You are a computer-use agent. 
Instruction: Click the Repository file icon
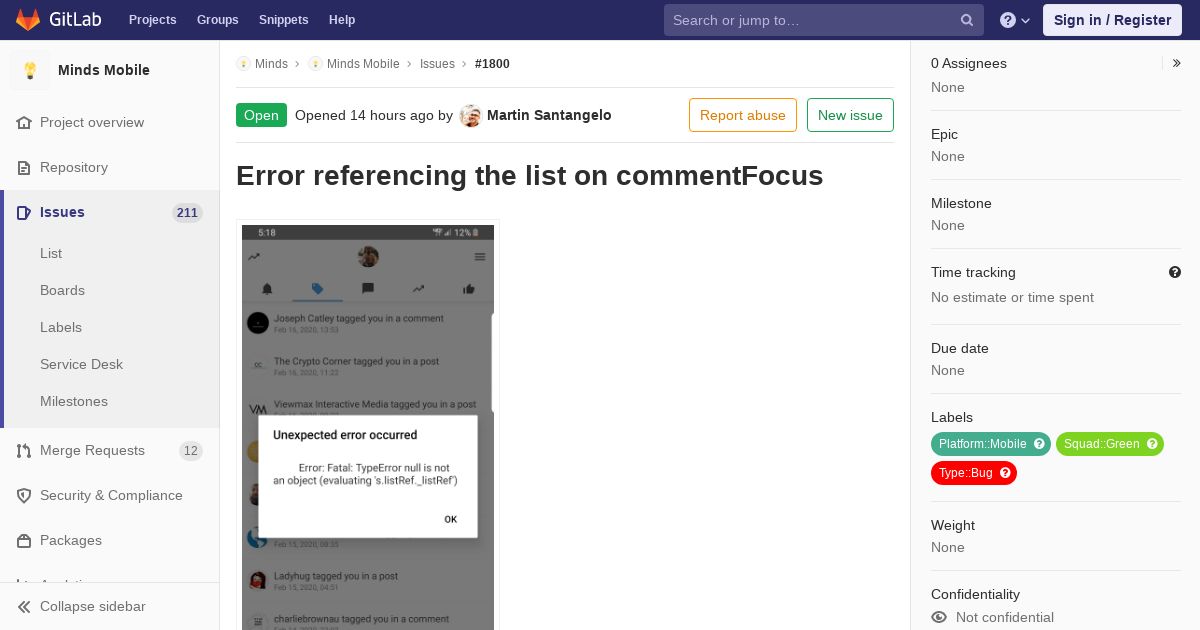[x=24, y=167]
